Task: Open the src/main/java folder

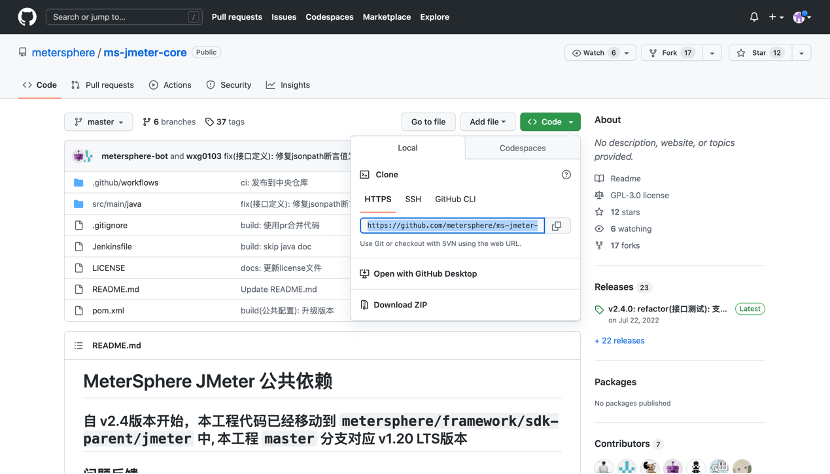Action: 116,204
